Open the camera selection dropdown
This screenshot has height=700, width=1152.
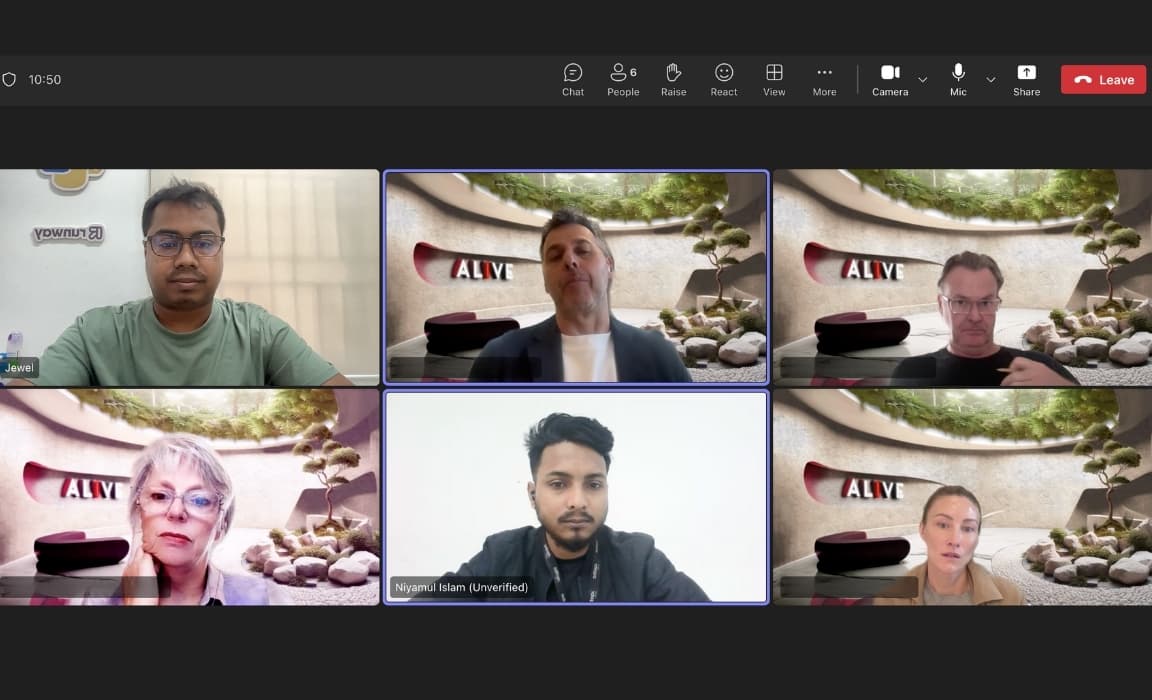point(922,80)
